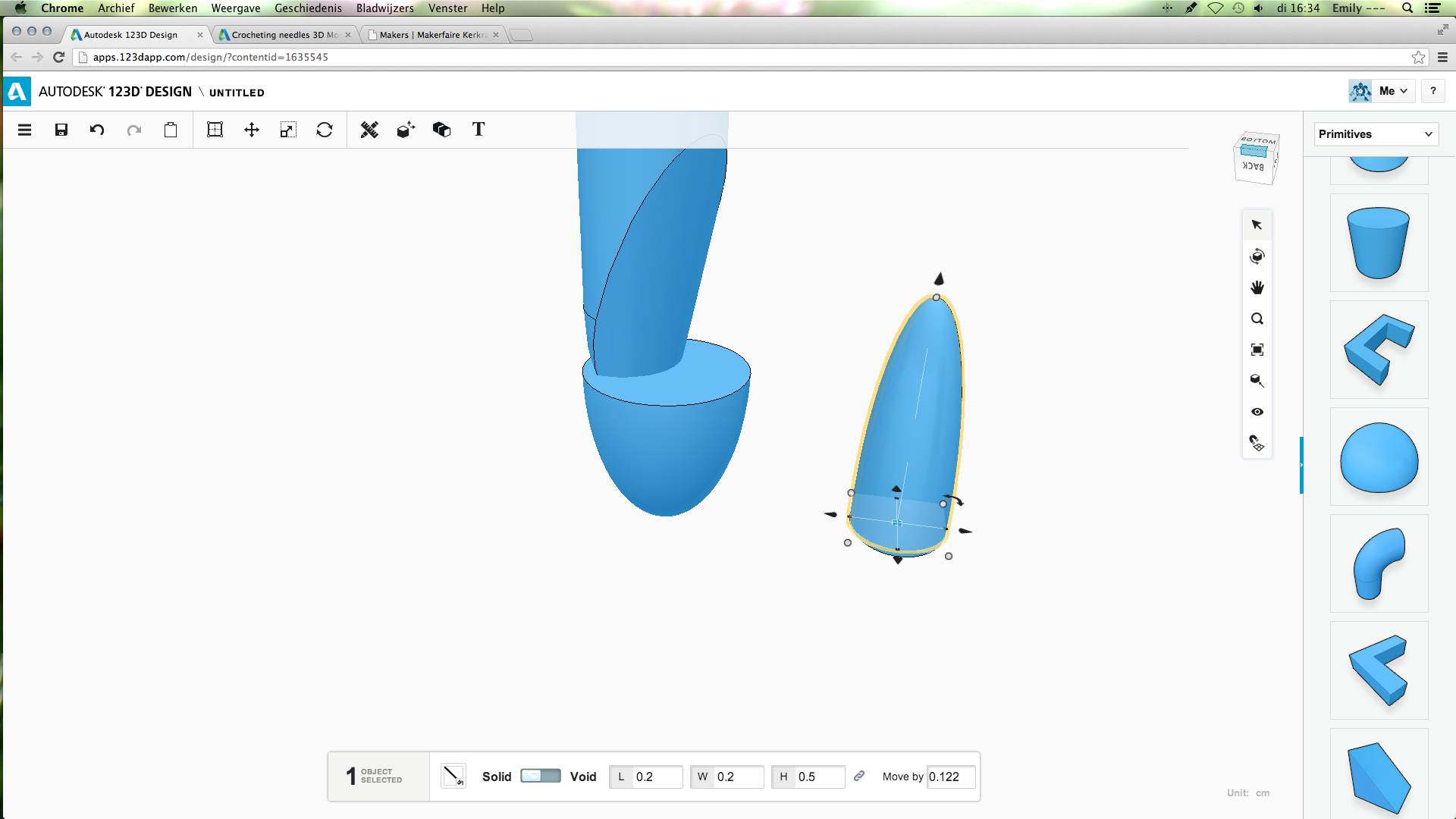Redo the previously undone action
This screenshot has width=1456, height=819.
point(134,130)
